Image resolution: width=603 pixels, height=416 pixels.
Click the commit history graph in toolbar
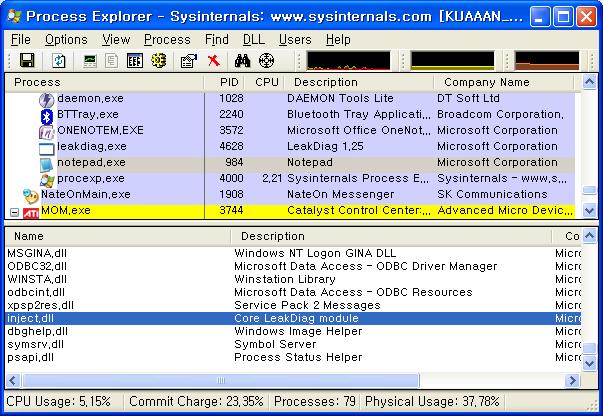pyautogui.click(x=452, y=61)
